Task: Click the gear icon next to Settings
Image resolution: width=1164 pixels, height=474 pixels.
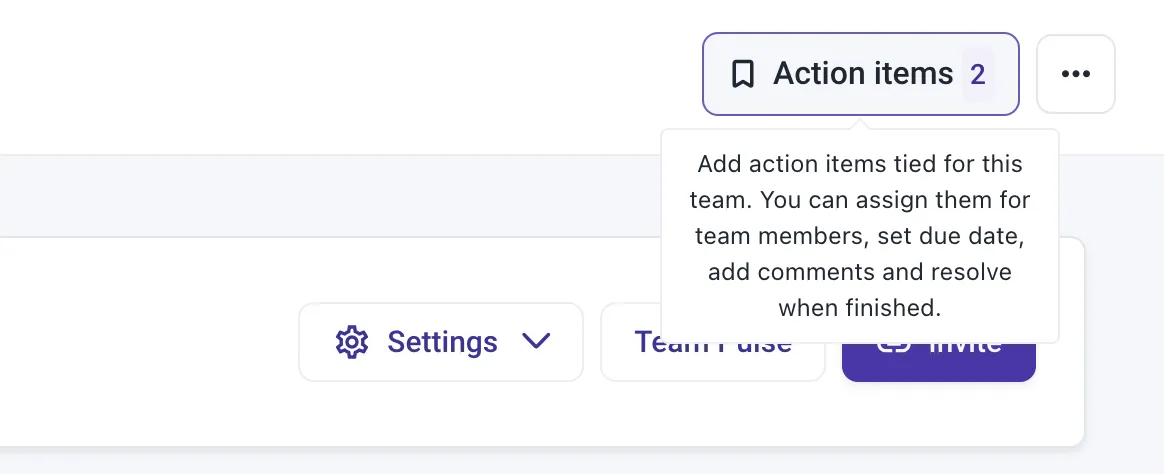Action: tap(351, 342)
